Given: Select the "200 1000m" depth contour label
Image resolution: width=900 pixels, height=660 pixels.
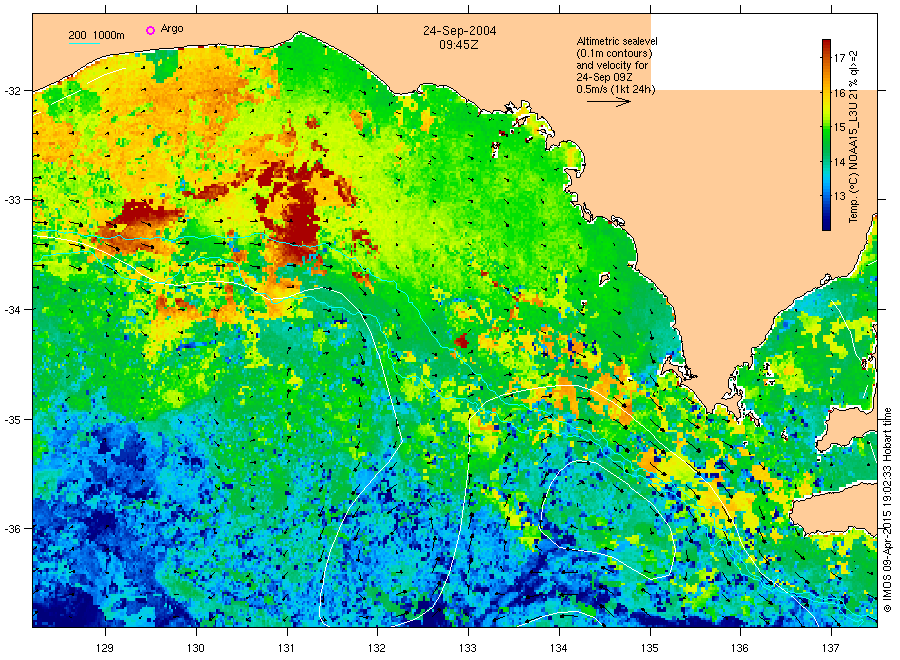Looking at the screenshot, I should coord(96,35).
